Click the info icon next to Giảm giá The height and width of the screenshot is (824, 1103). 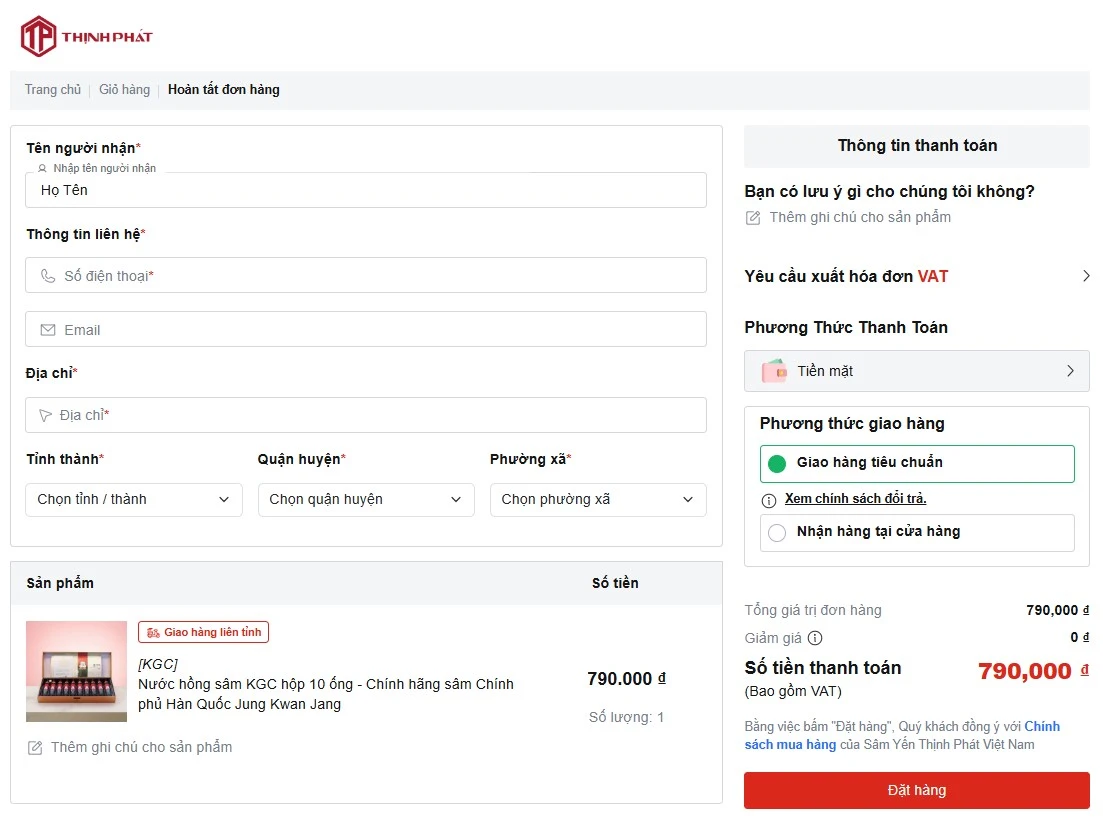tap(815, 638)
